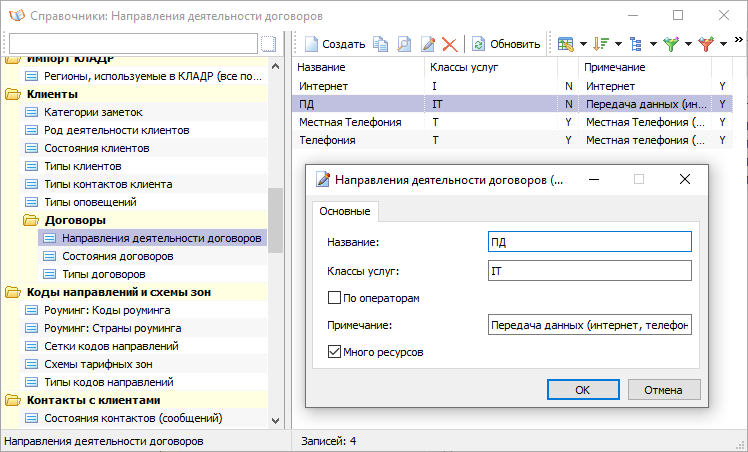Click the Обновить refresh button
The image size is (748, 452).
(x=506, y=44)
